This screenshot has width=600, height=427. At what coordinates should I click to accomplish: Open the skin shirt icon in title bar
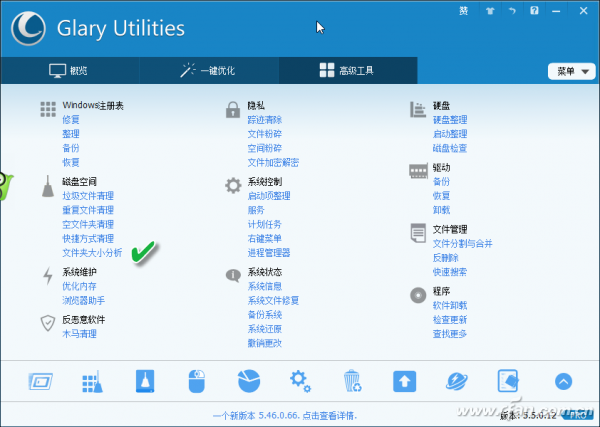490,11
